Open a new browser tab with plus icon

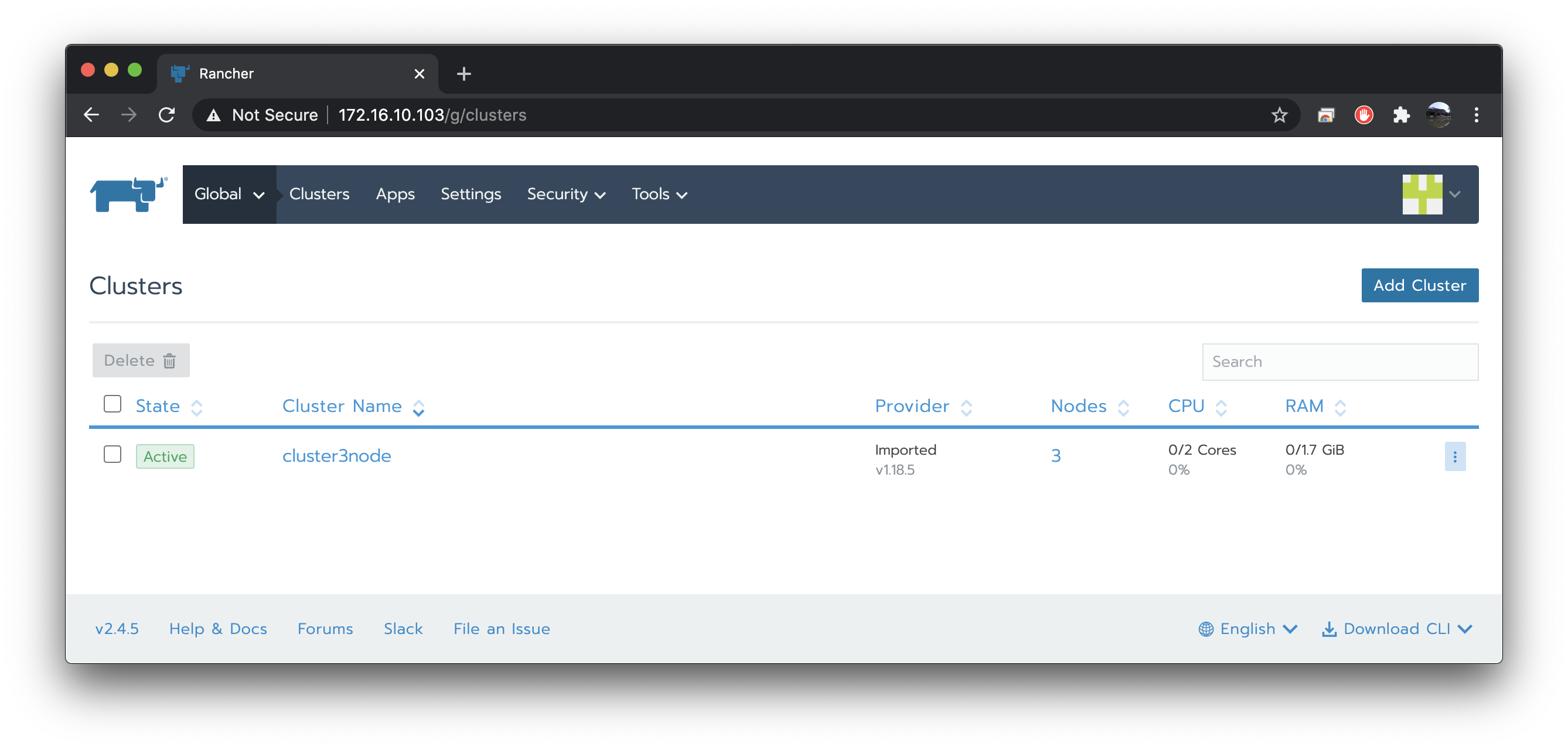464,74
